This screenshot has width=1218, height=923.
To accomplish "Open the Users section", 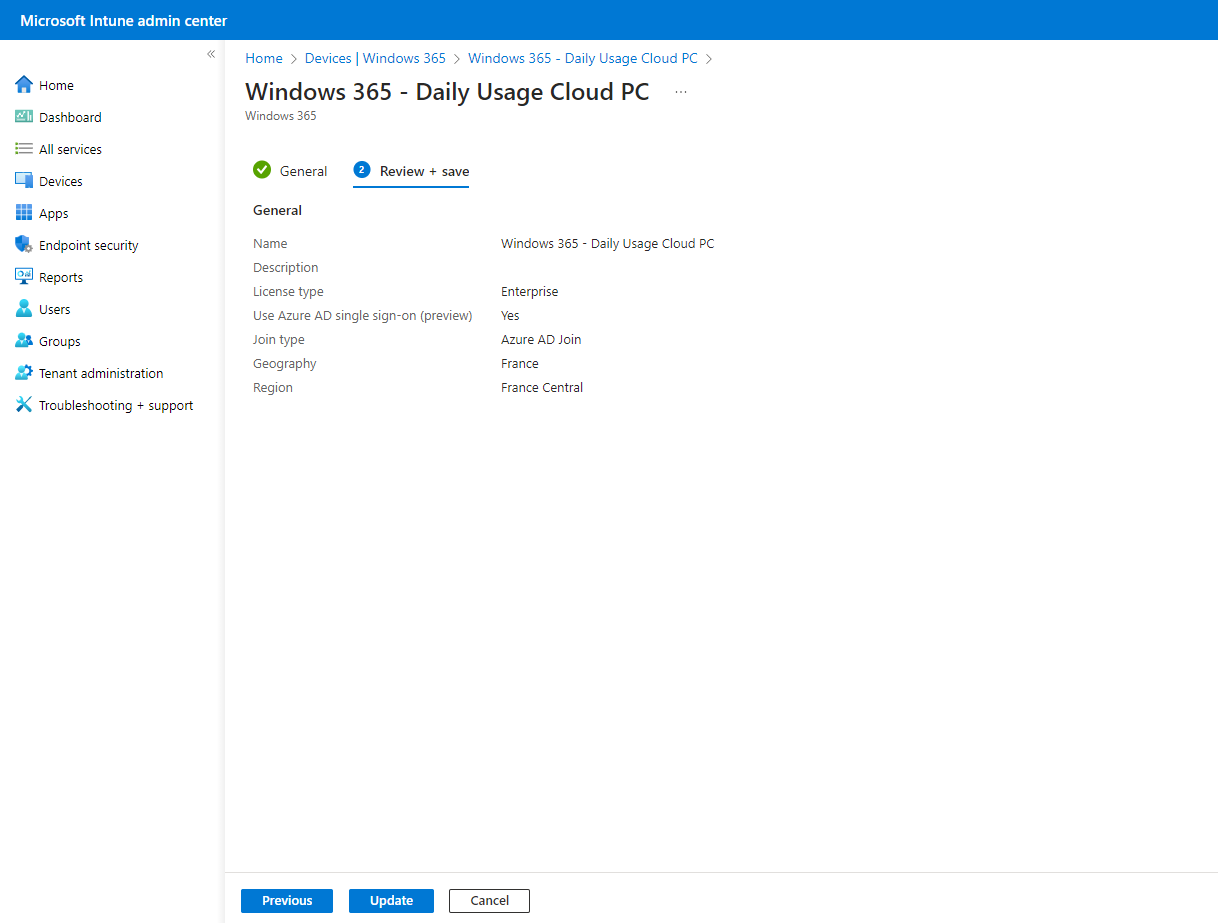I will 55,309.
